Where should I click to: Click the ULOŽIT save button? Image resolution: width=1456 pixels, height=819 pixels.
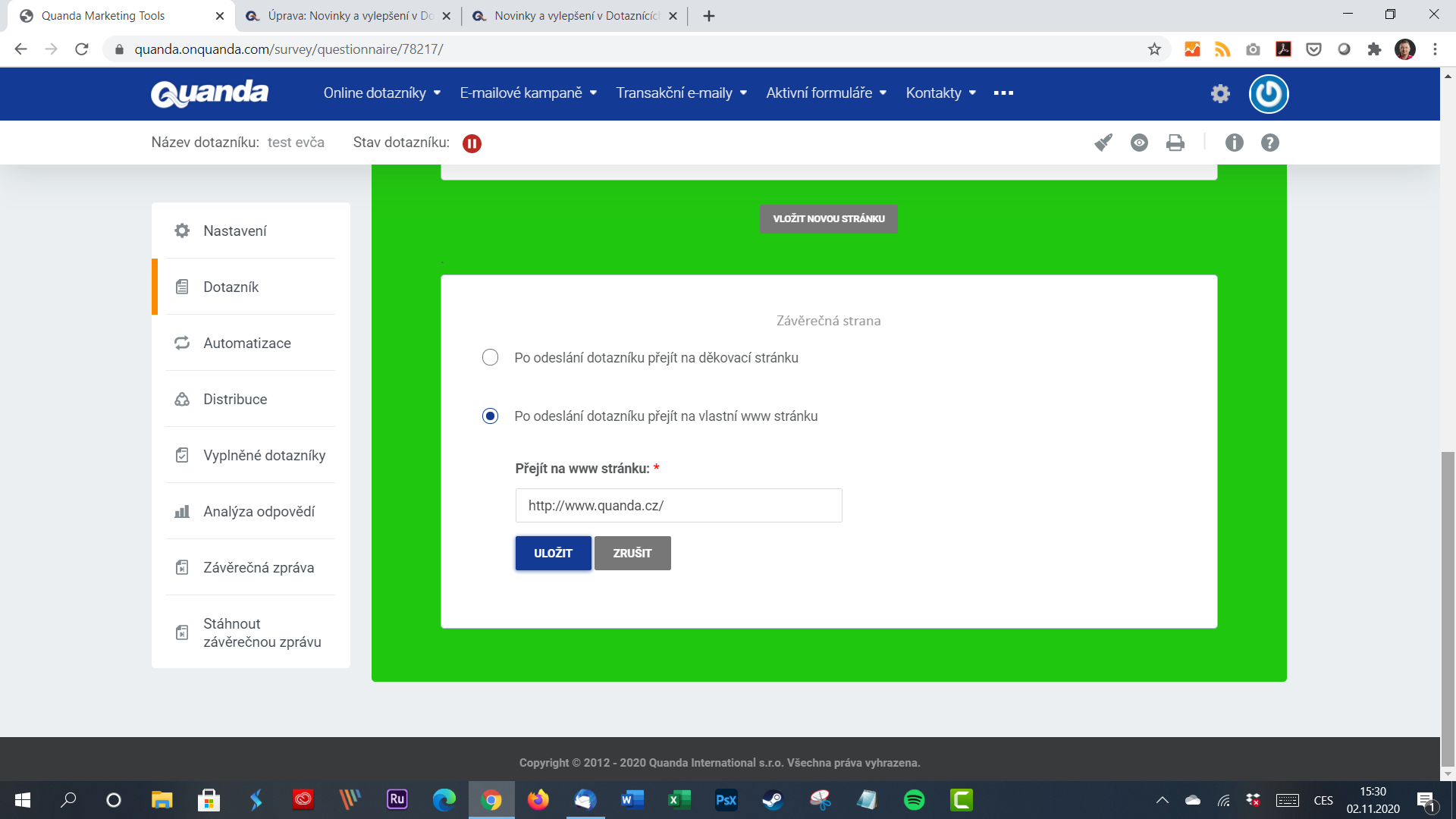click(553, 553)
